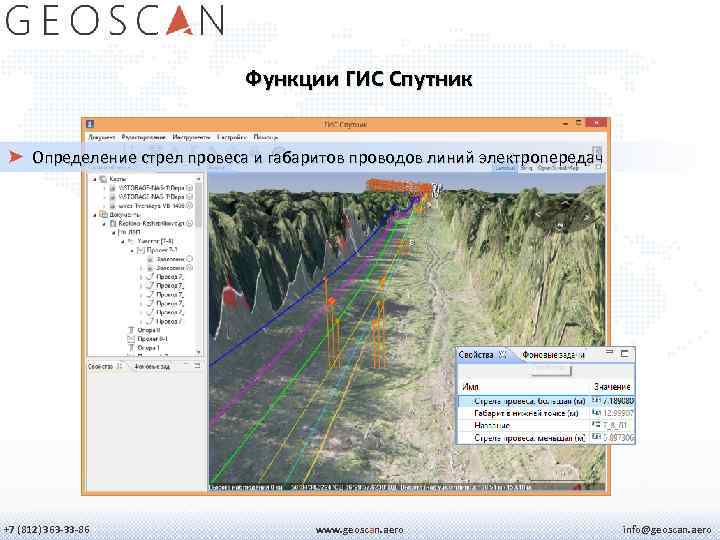
Task: Click the layer tree vertical scrollbar thumb
Action: click(198, 206)
